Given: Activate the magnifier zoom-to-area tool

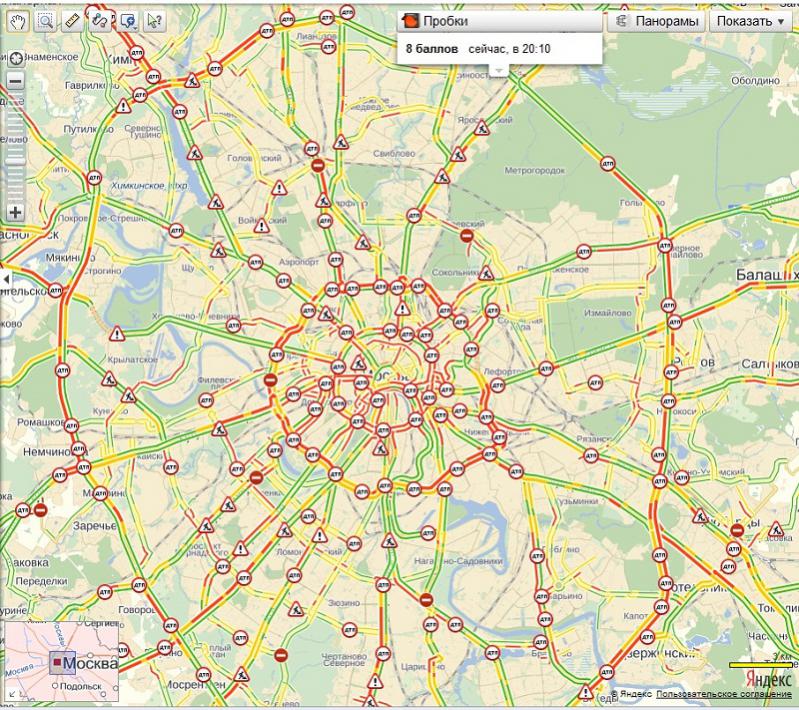Looking at the screenshot, I should pos(45,20).
